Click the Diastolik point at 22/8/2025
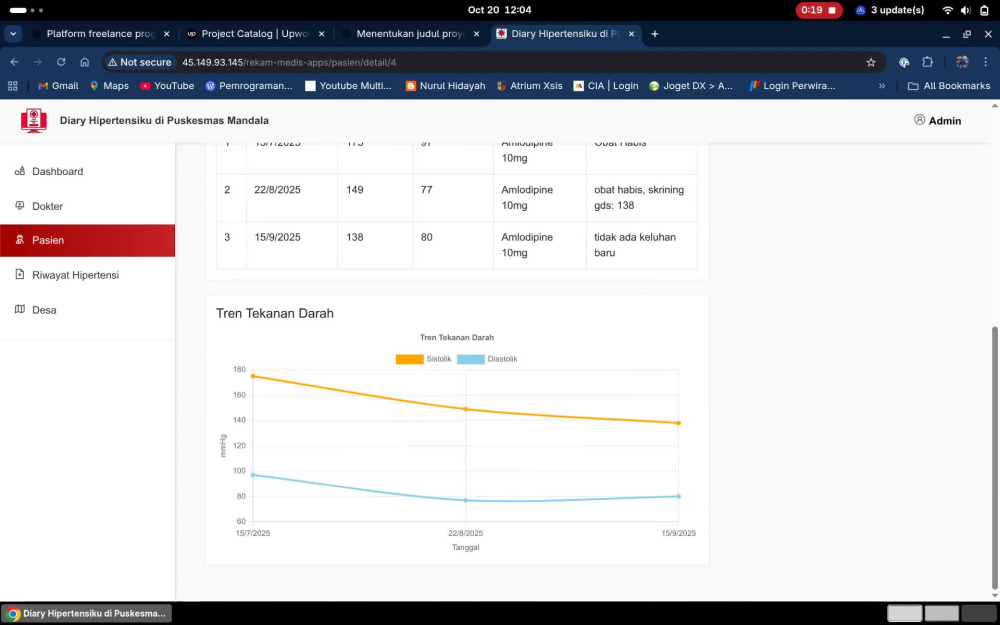The height and width of the screenshot is (625, 1000). click(x=466, y=500)
